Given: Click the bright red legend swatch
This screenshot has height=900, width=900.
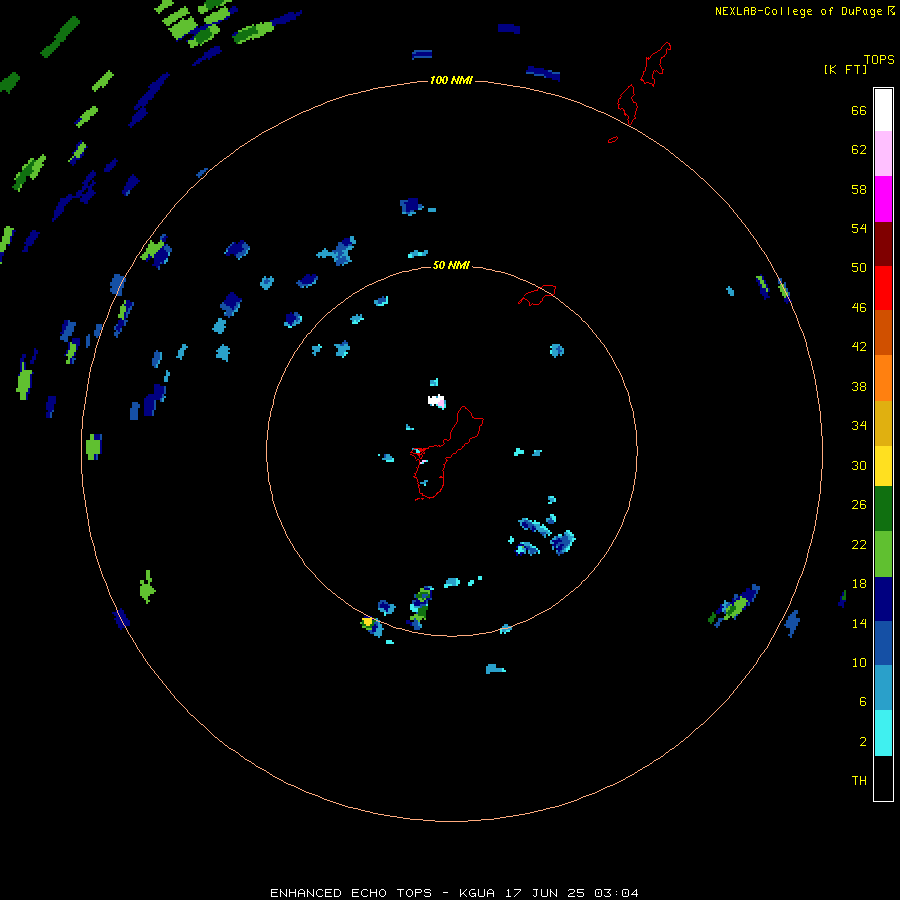Looking at the screenshot, I should click(x=883, y=288).
